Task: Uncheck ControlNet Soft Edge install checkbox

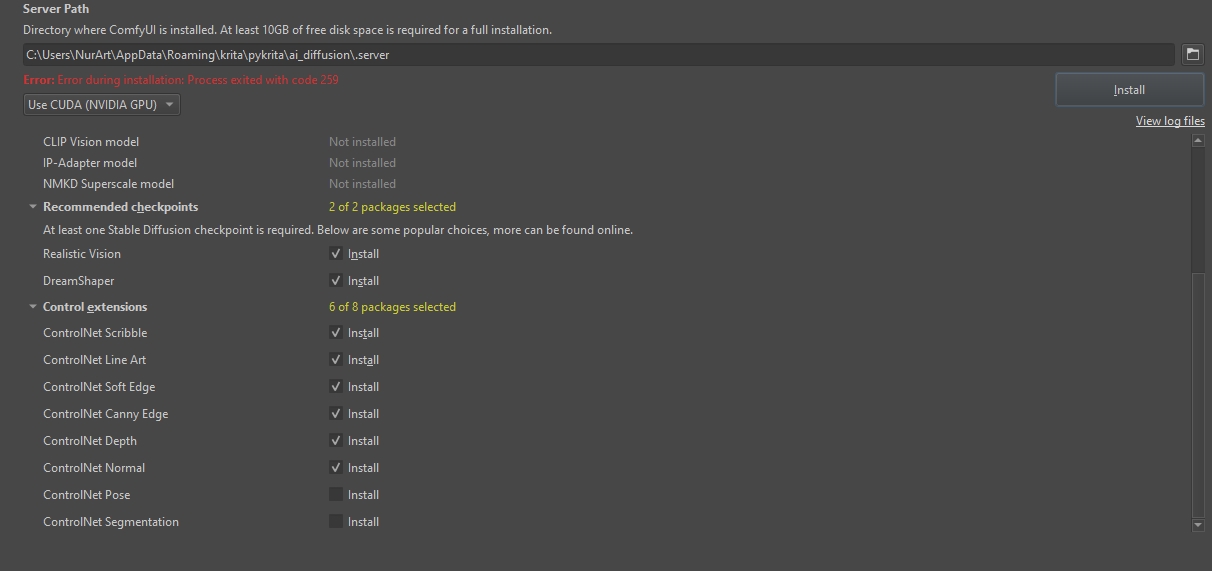Action: coord(336,387)
